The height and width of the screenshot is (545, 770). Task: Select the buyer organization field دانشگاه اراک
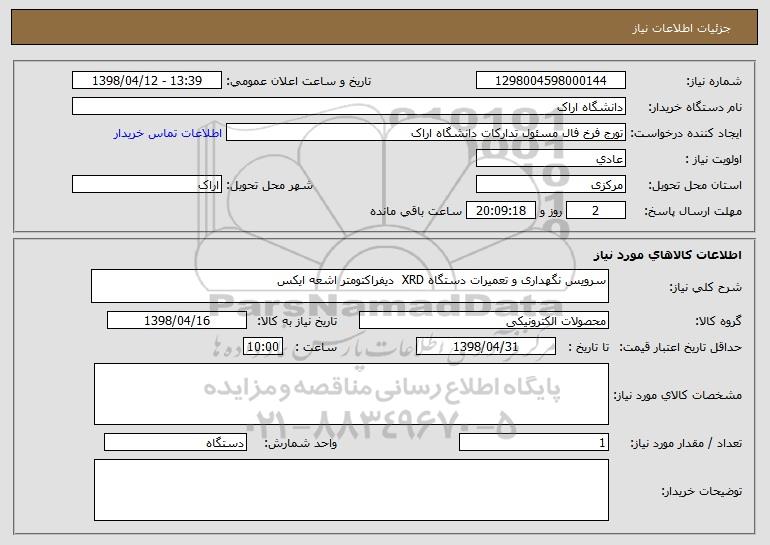pos(349,107)
